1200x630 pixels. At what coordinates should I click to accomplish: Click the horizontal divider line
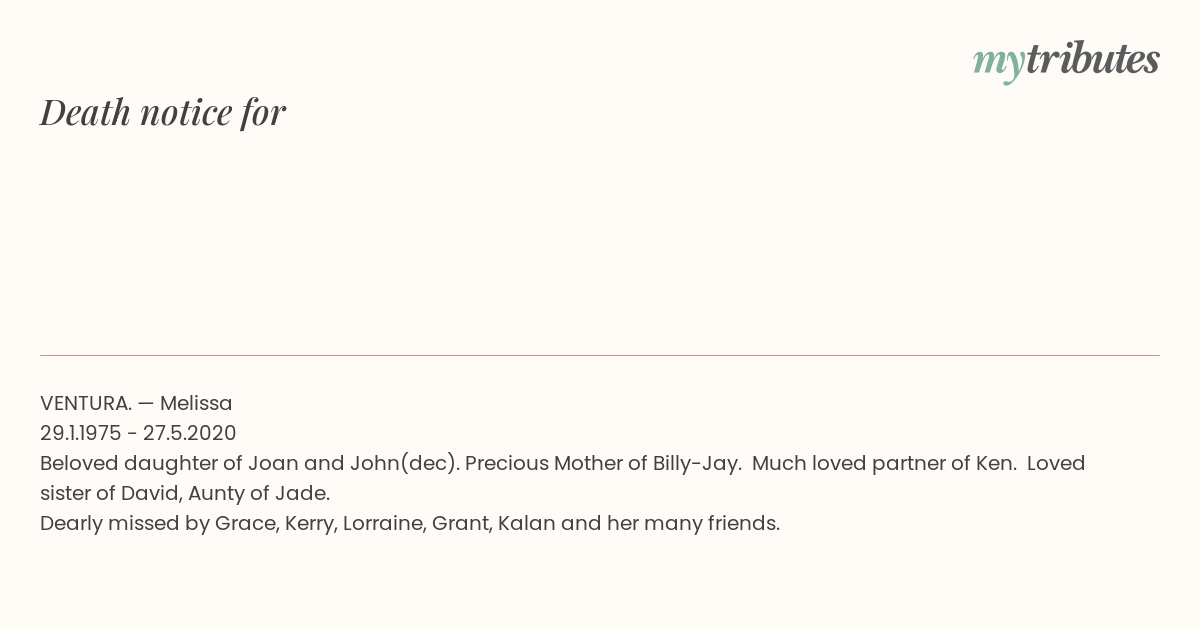pos(600,355)
